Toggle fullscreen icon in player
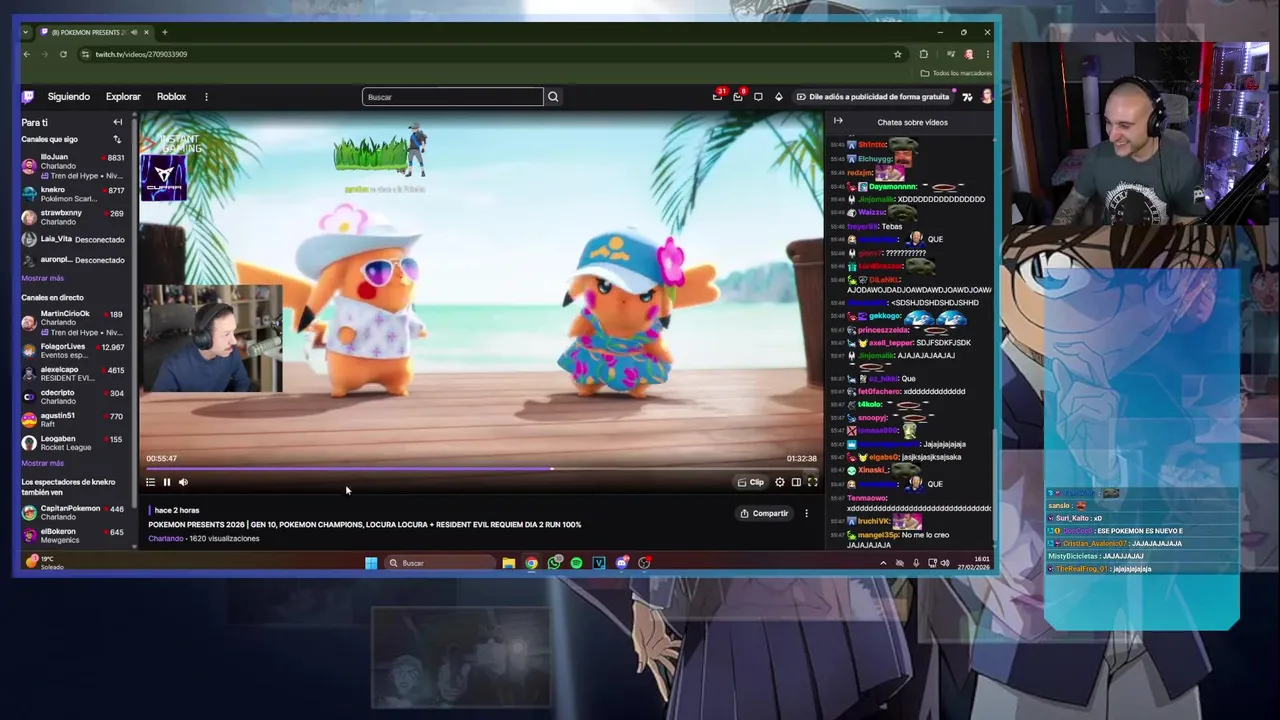This screenshot has height=720, width=1280. coord(812,482)
